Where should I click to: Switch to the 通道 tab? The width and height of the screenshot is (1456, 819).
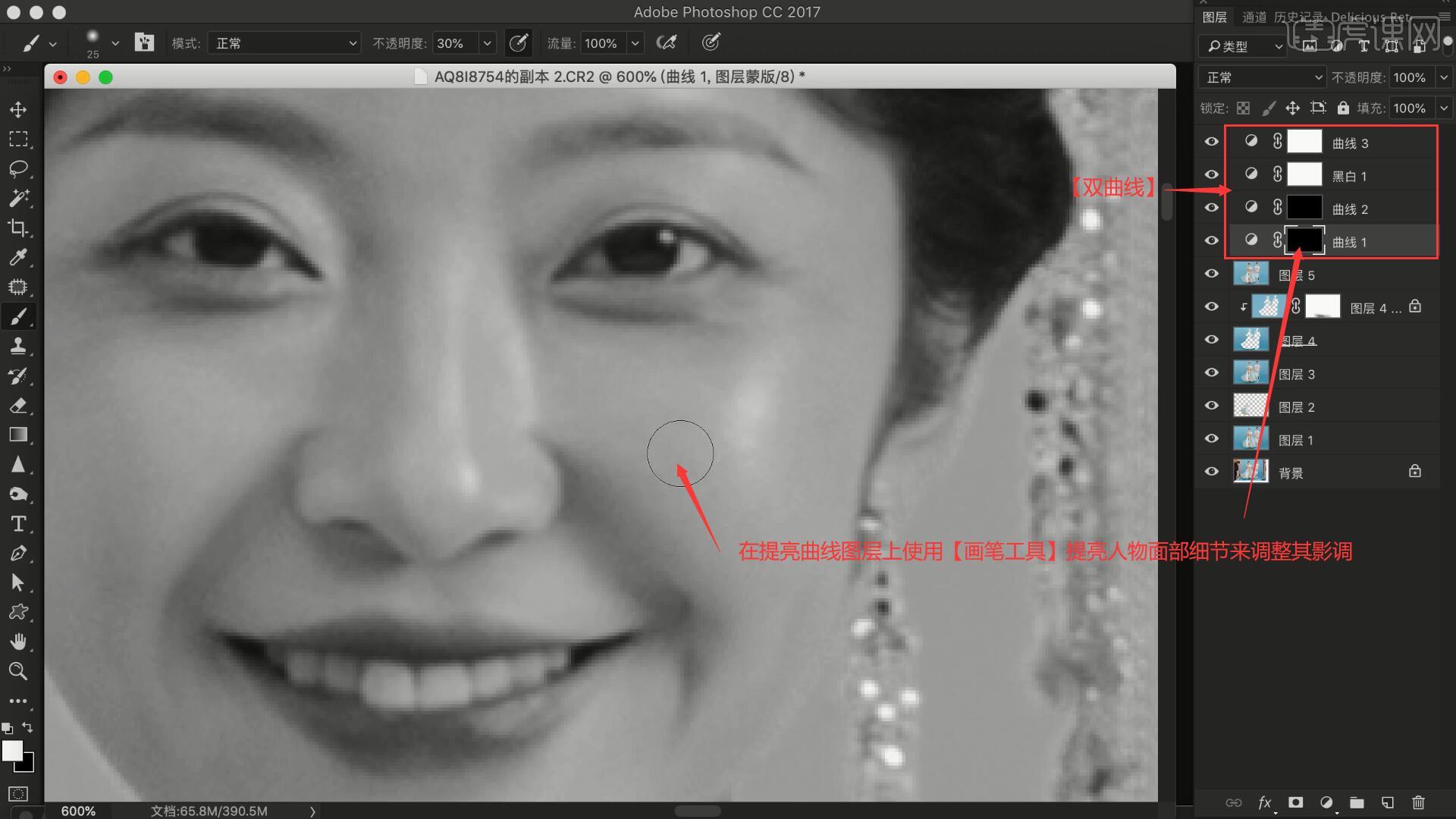1254,17
